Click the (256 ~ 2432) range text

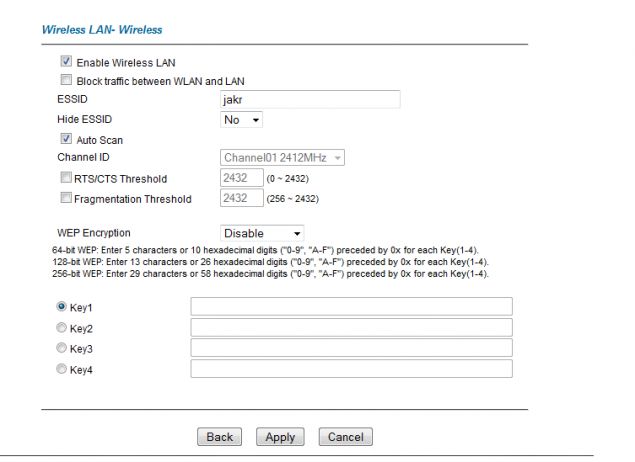[x=293, y=199]
